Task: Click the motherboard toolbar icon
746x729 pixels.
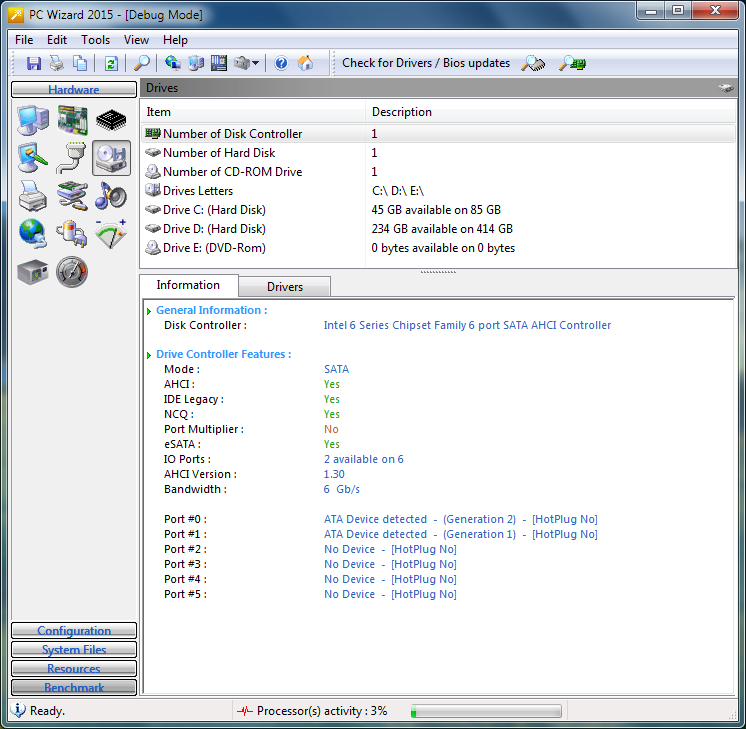Action: point(219,63)
